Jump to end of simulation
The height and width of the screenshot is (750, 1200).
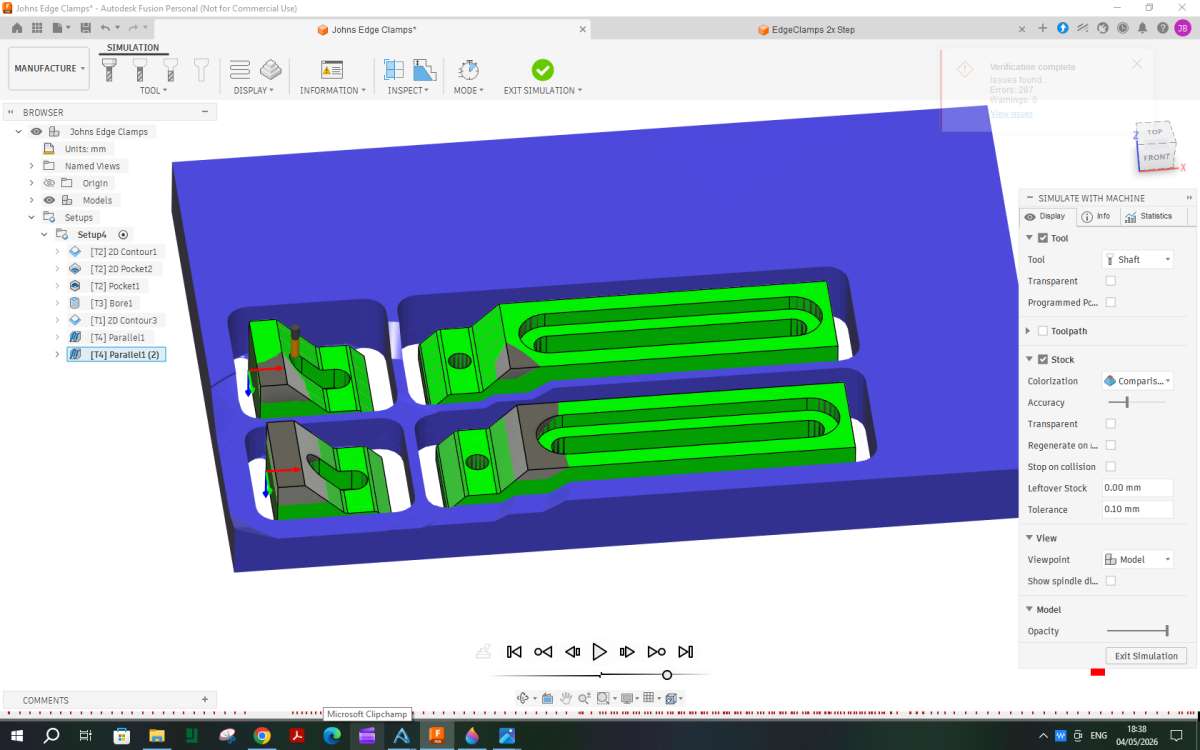pos(685,652)
